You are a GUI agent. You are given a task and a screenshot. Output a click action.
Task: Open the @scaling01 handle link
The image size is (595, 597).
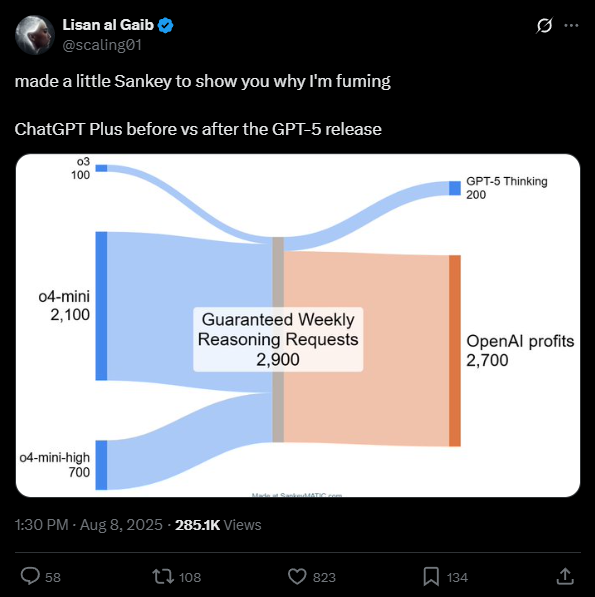[x=102, y=45]
